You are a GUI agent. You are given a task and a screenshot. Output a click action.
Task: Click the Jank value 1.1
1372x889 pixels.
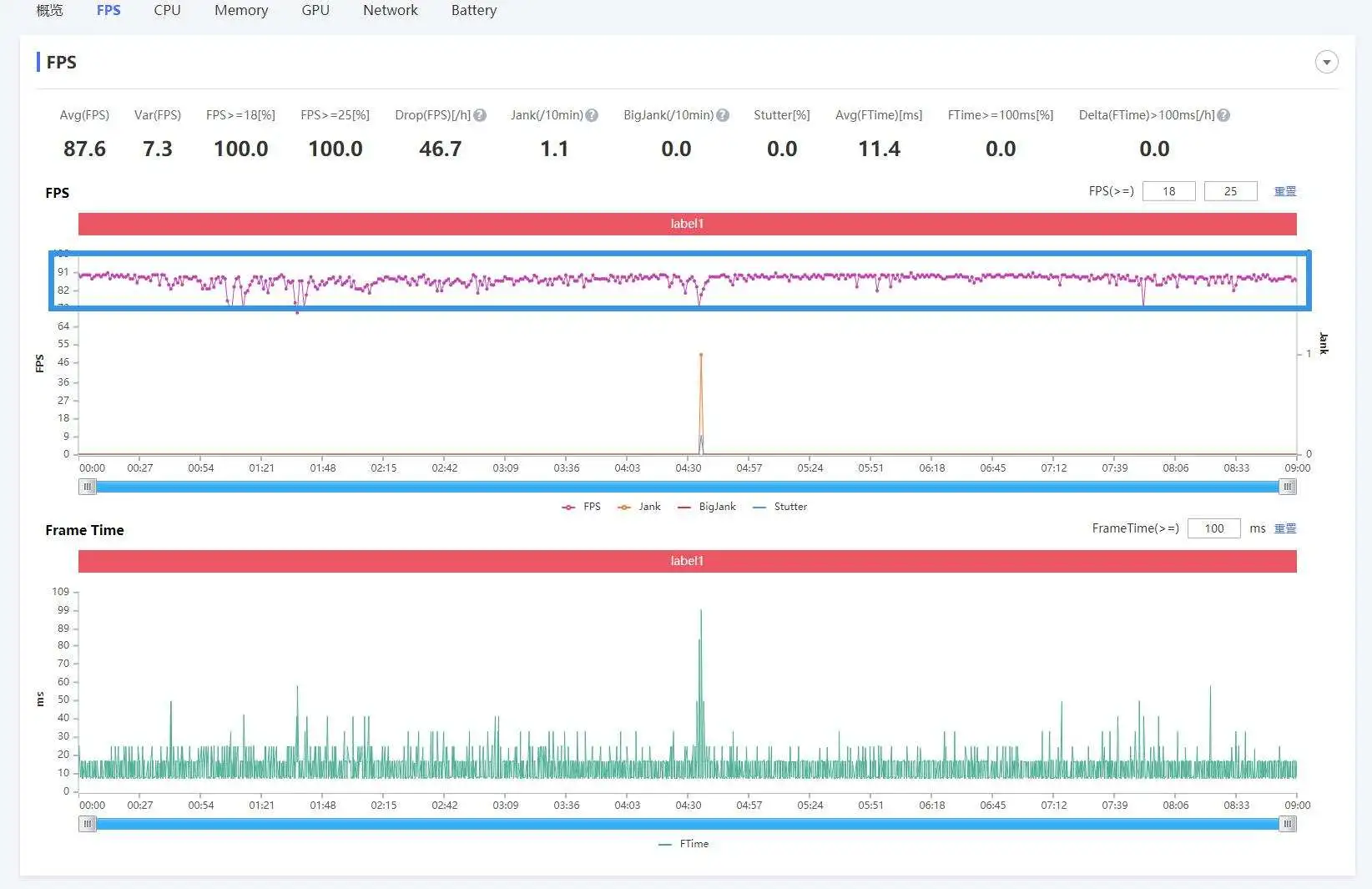point(554,149)
